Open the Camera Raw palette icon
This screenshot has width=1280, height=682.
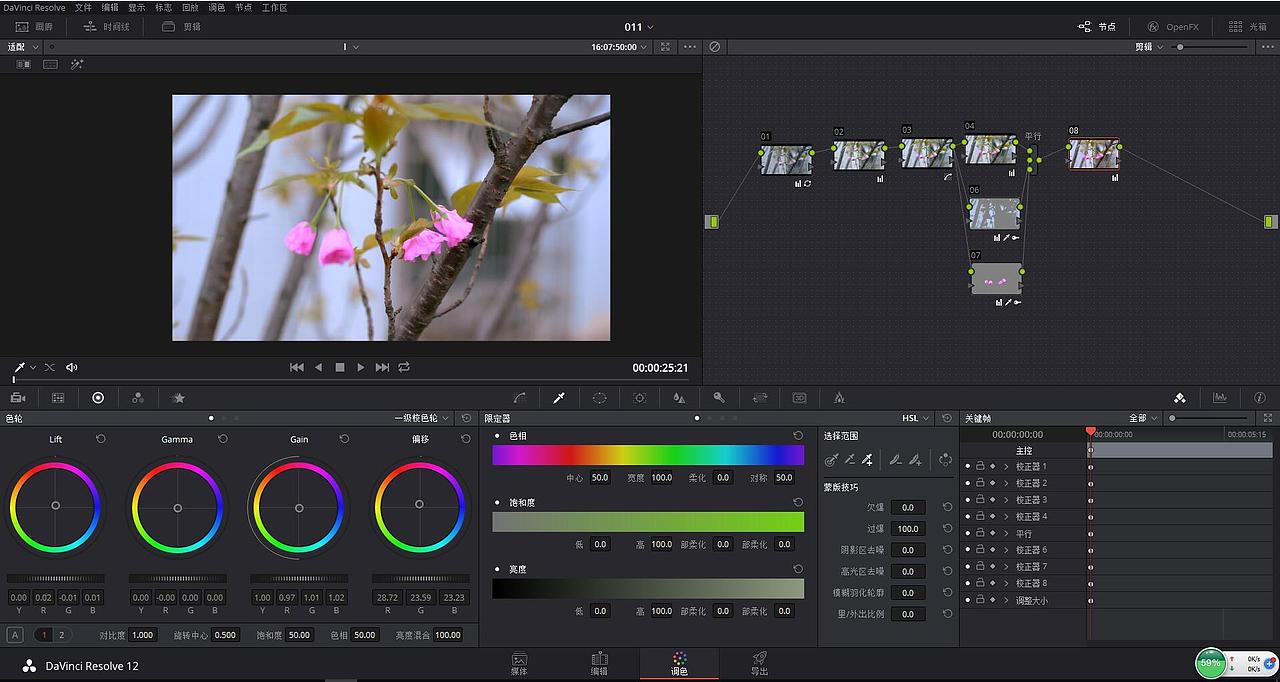click(x=17, y=397)
